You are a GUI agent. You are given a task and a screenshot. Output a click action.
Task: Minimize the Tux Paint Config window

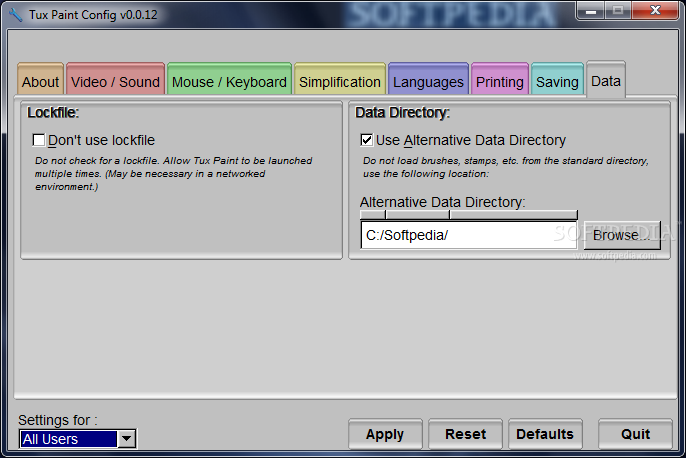point(591,10)
